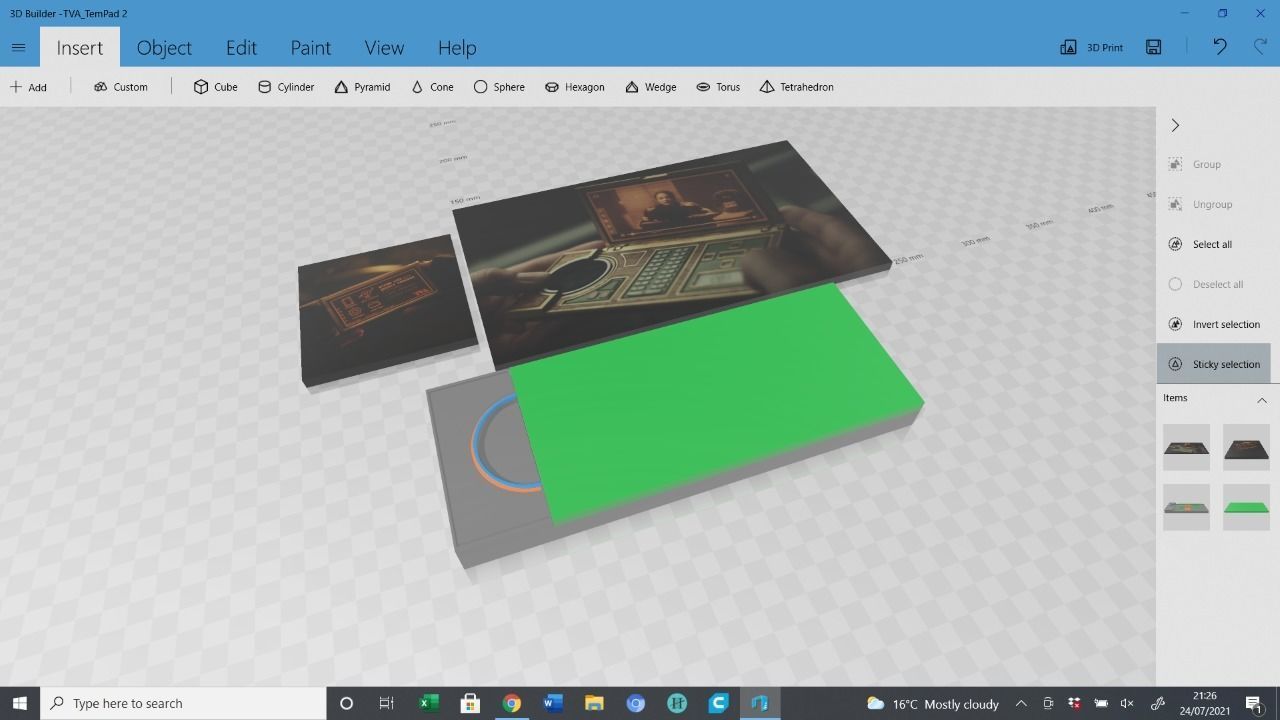Viewport: 1280px width, 720px height.
Task: Insert a Sphere shape
Action: [x=499, y=87]
